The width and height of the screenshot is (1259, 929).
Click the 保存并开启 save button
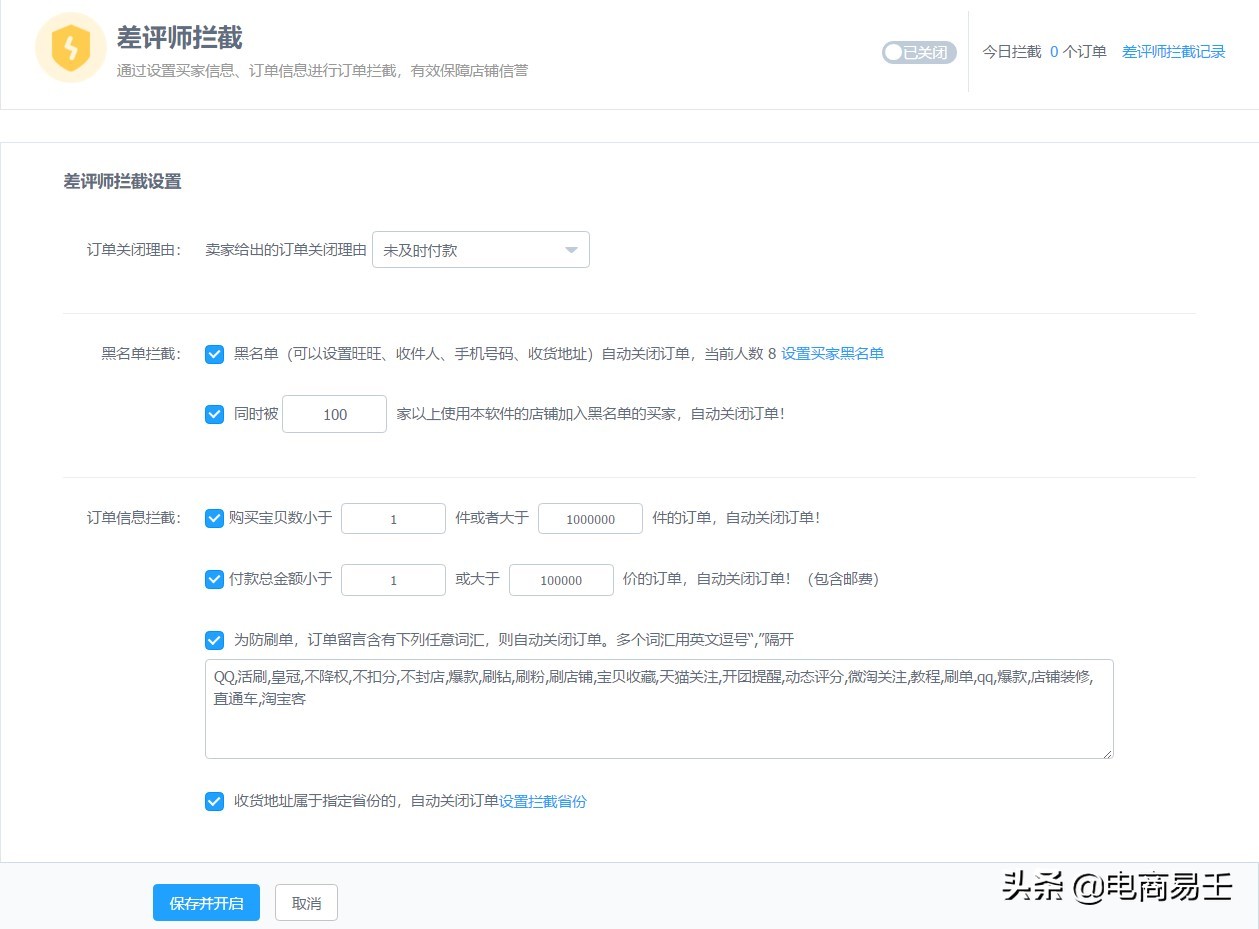[206, 902]
